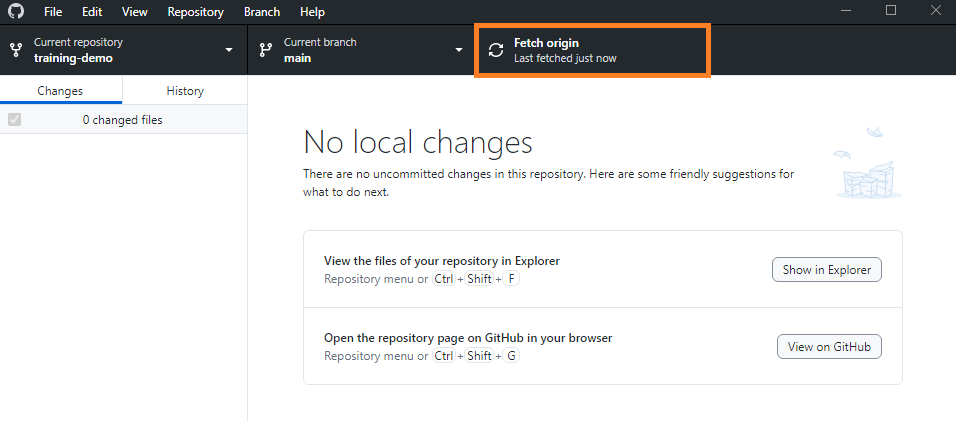
Task: Expand the Current repository dropdown arrow
Action: (x=229, y=50)
